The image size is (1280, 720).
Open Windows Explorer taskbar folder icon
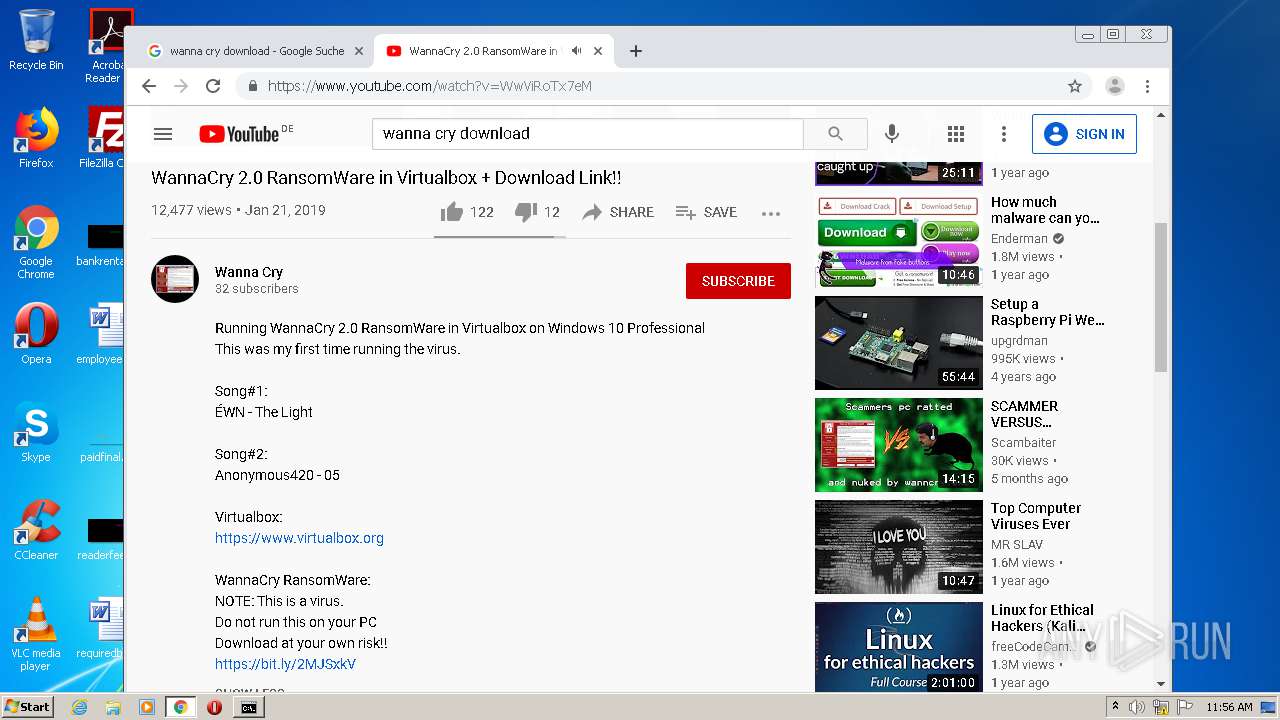point(113,707)
